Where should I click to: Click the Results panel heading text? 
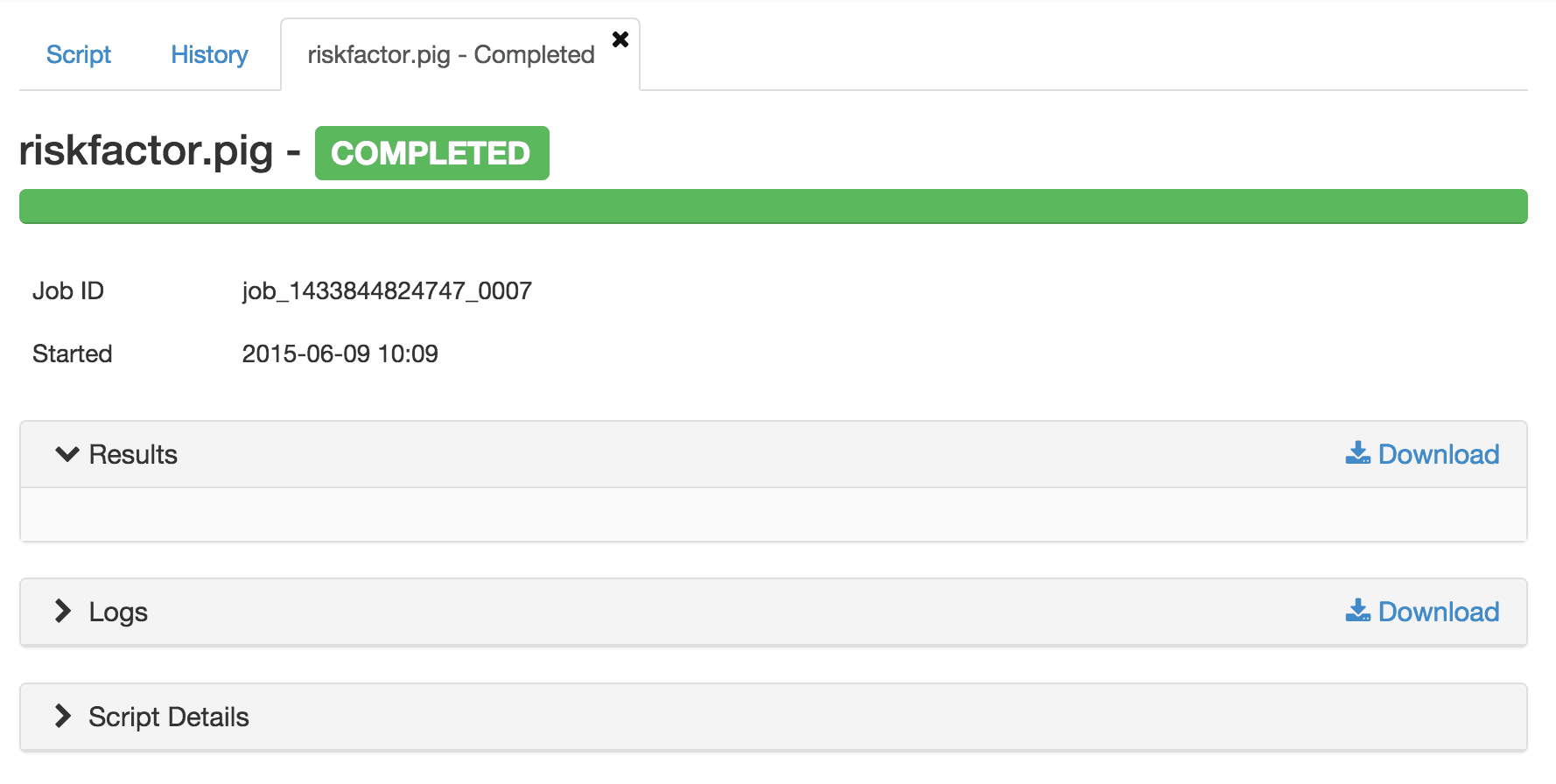[x=133, y=454]
